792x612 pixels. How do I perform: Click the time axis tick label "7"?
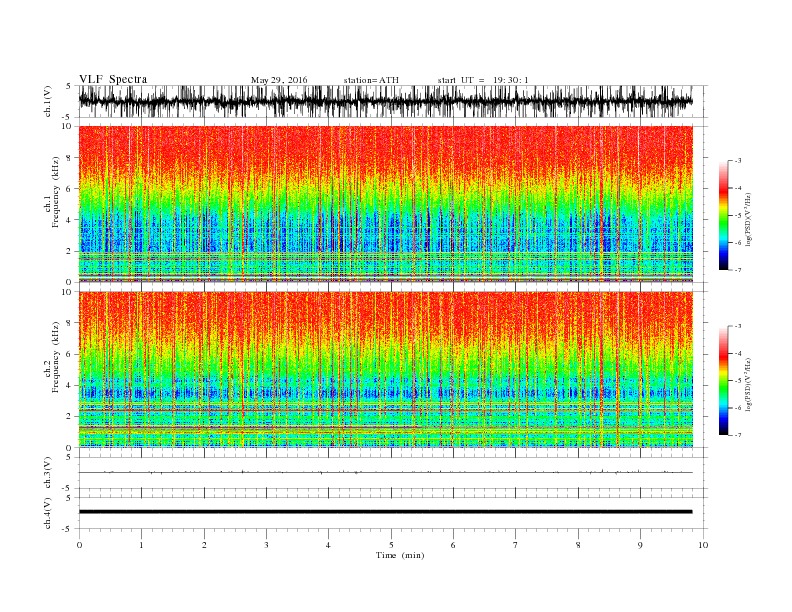[516, 545]
